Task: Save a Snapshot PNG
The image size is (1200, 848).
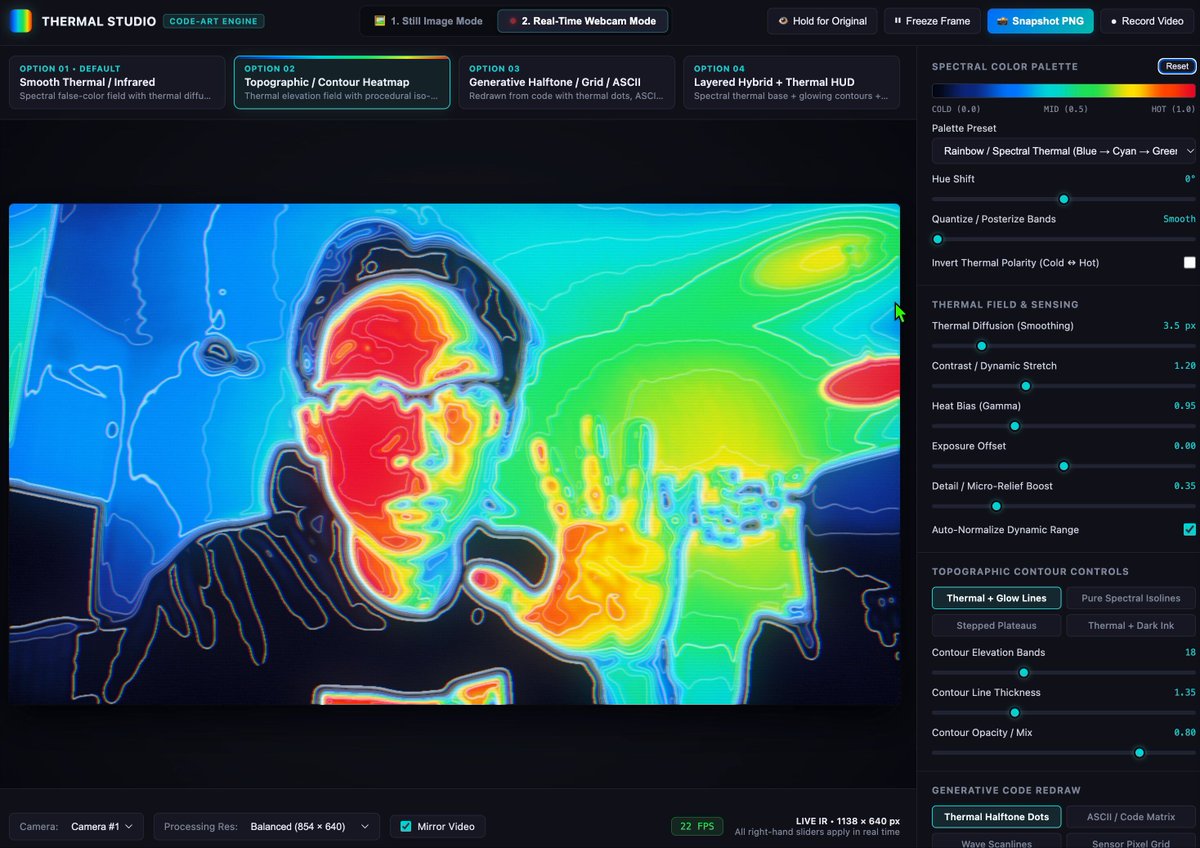Action: (1040, 21)
